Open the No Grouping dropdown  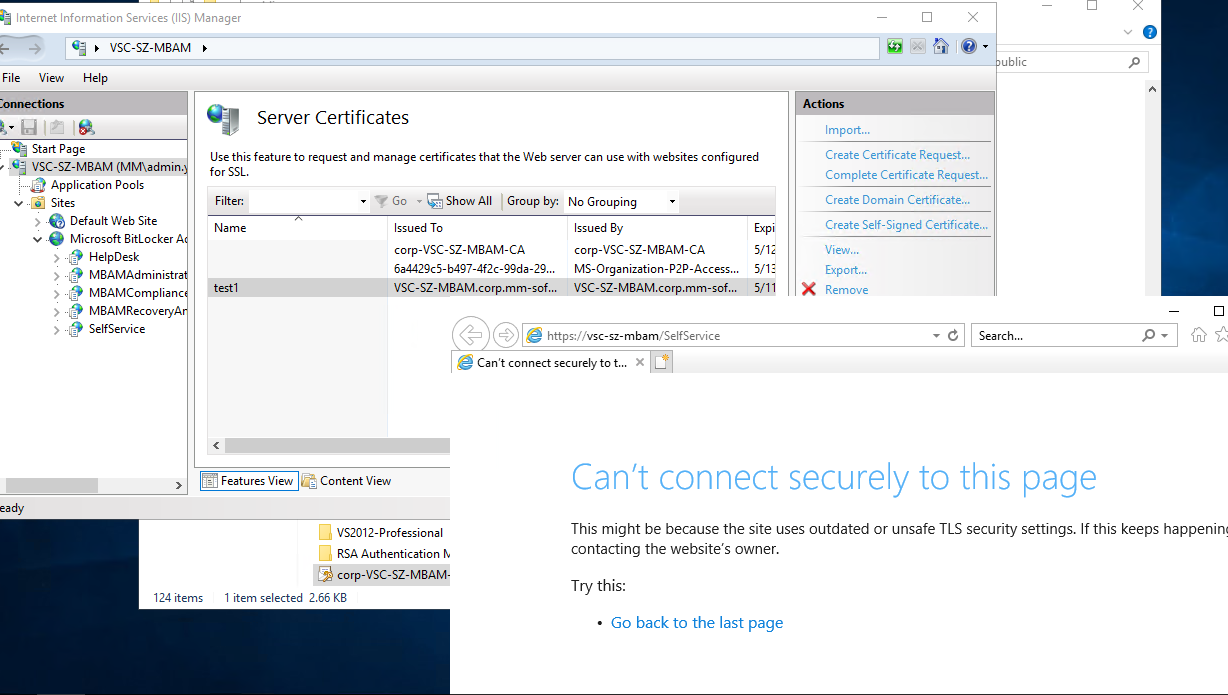coord(673,201)
